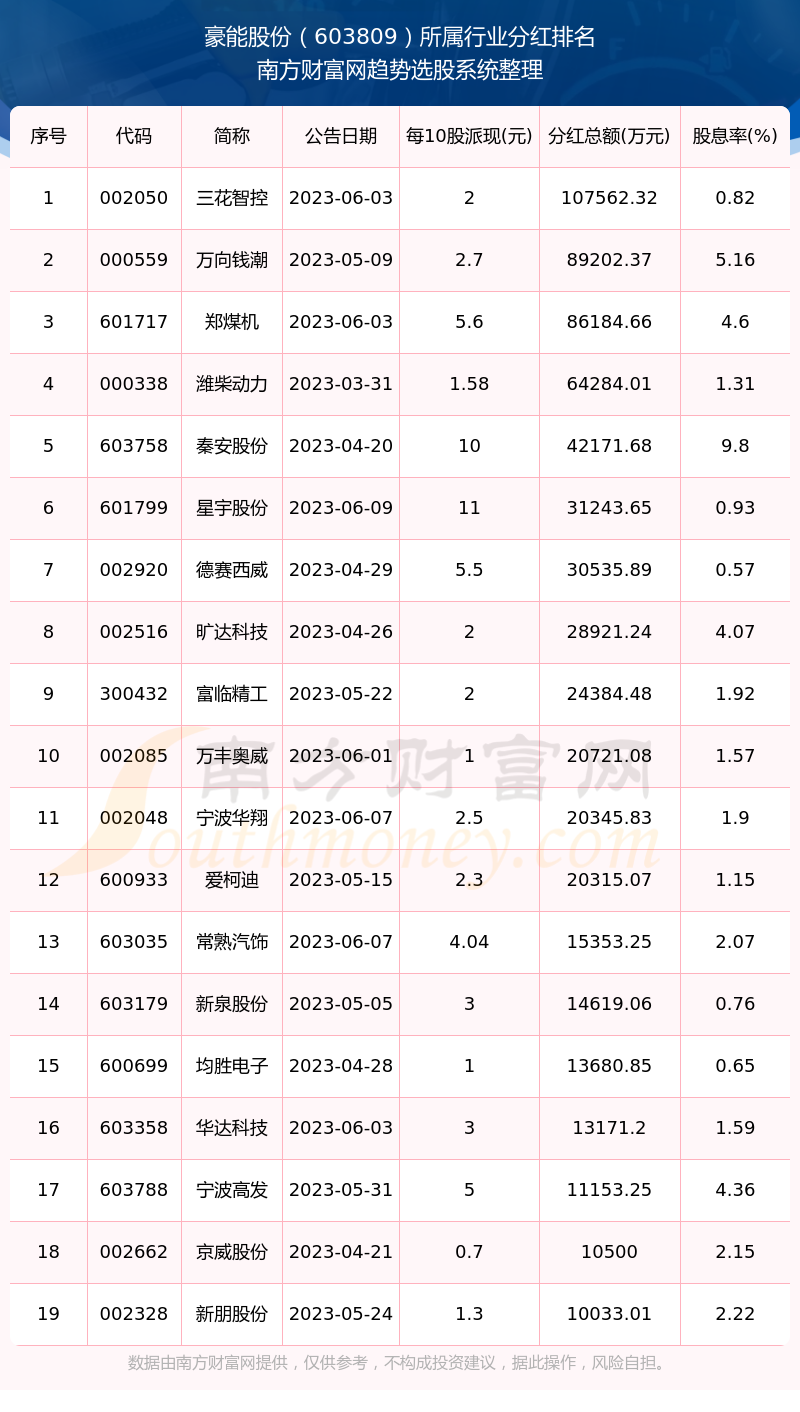Click the footer disclaimer text
Viewport: 800px width, 1412px height.
pyautogui.click(x=400, y=1363)
